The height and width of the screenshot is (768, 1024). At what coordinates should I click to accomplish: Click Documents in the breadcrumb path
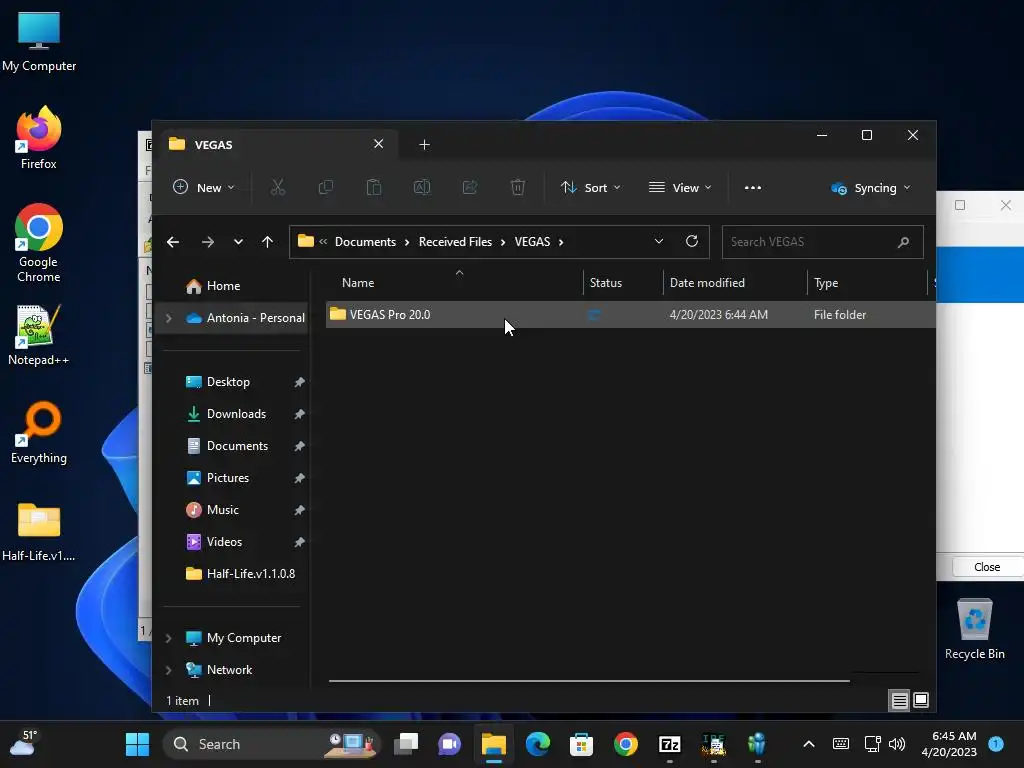pyautogui.click(x=365, y=242)
